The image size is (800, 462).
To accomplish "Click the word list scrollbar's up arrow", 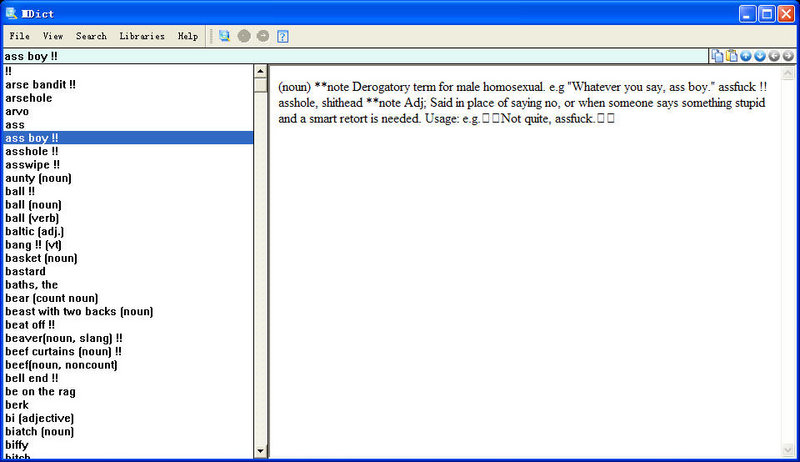I will (261, 72).
